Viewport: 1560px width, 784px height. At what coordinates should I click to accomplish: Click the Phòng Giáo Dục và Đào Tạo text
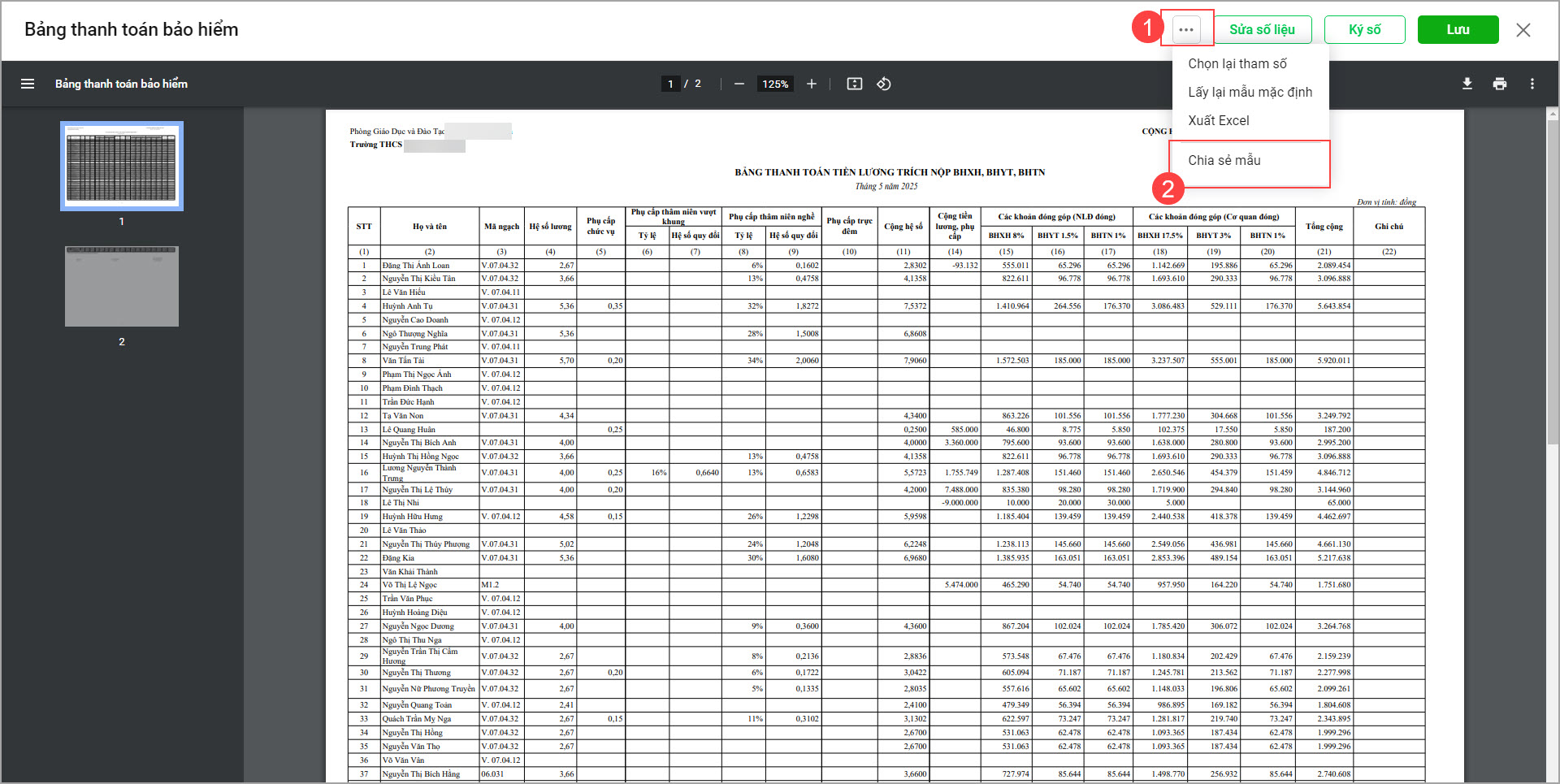pyautogui.click(x=397, y=132)
